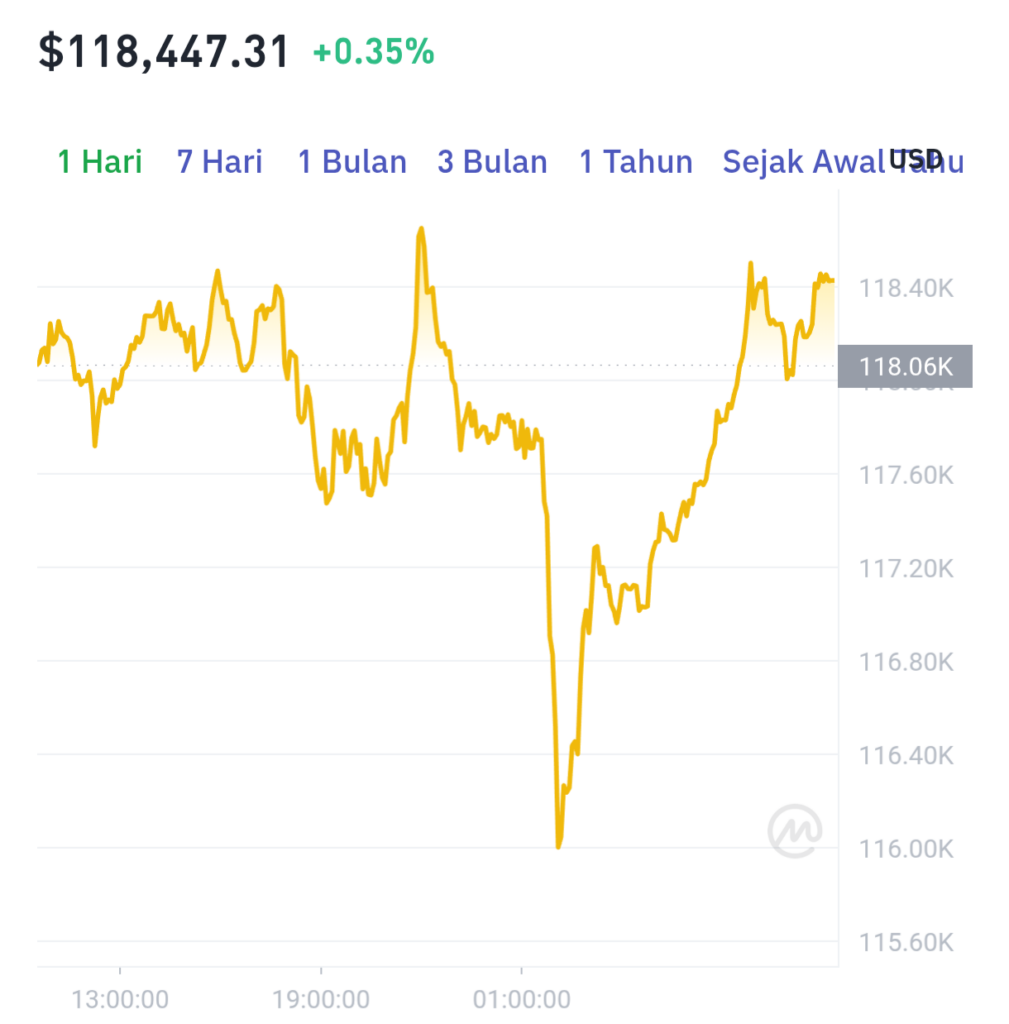Click the chart's highest peak point
The width and height of the screenshot is (1009, 1024).
[x=421, y=229]
